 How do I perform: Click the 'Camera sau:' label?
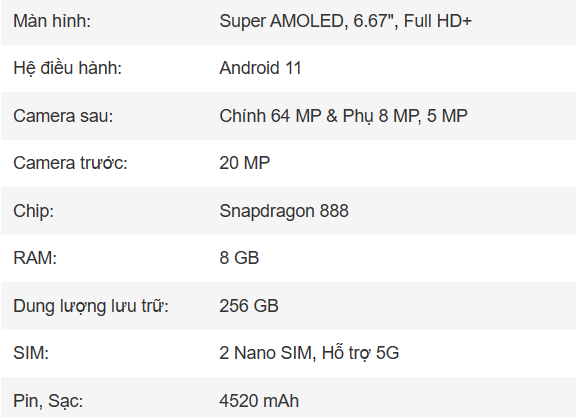(63, 116)
